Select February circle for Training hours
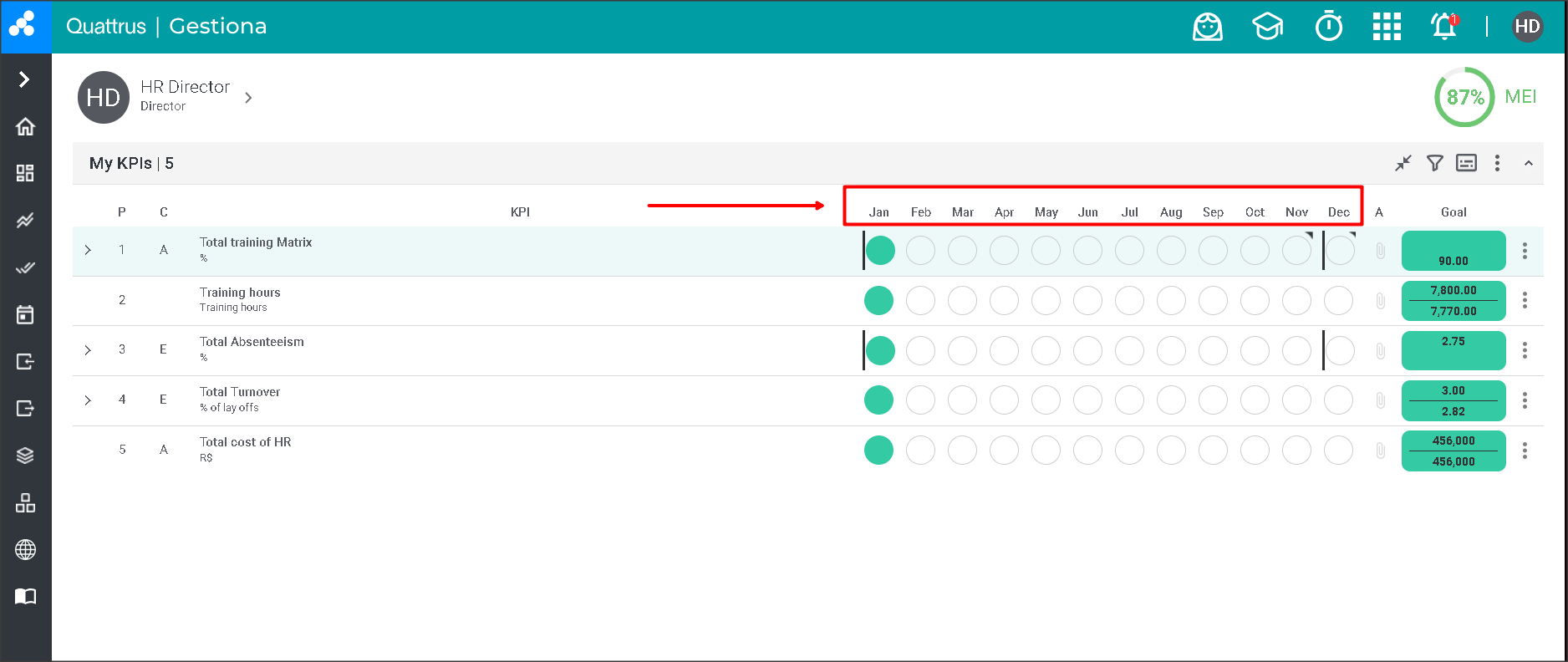Viewport: 1568px width, 662px height. pyautogui.click(x=920, y=300)
